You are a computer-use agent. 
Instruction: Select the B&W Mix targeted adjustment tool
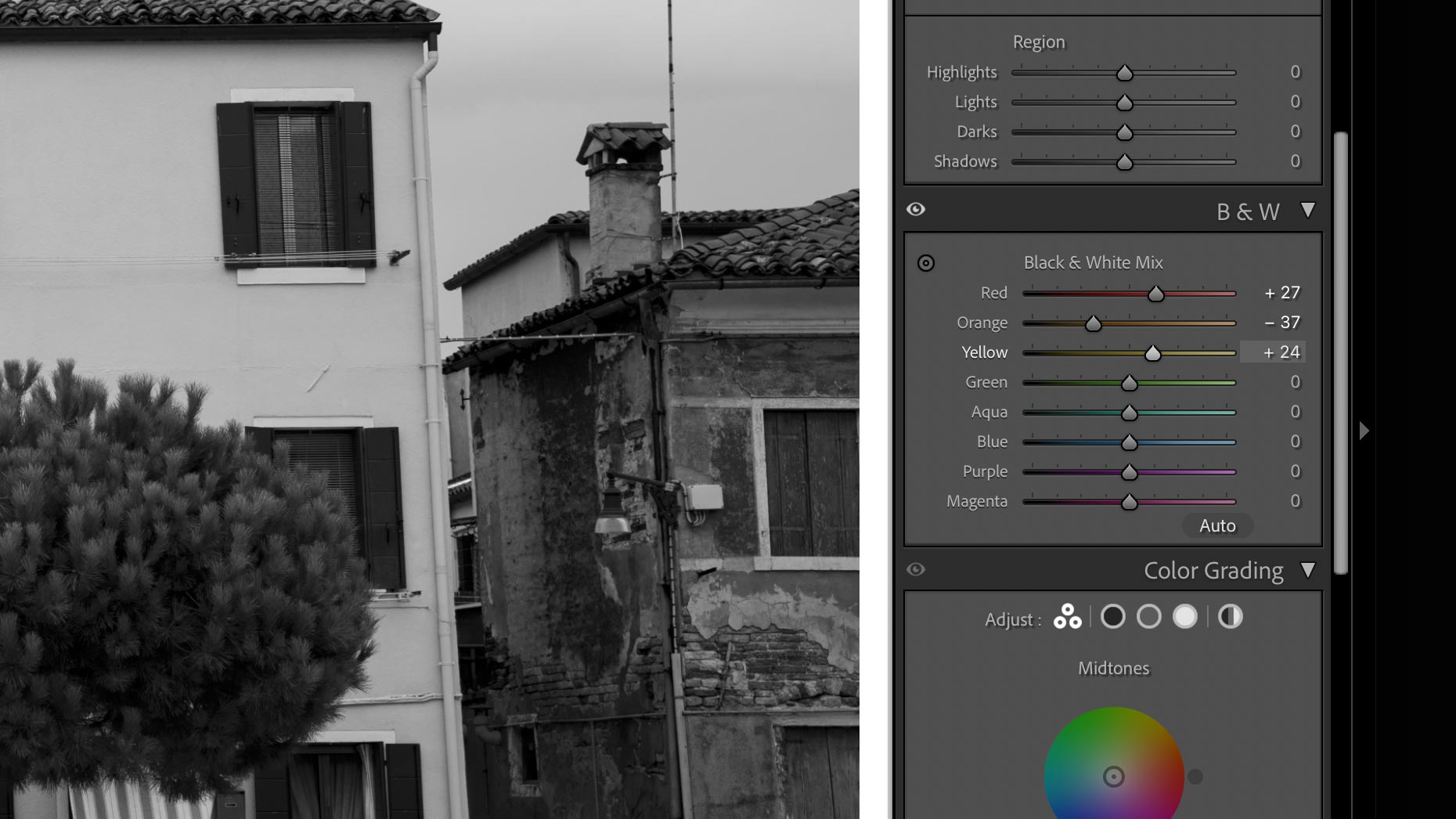(x=926, y=264)
